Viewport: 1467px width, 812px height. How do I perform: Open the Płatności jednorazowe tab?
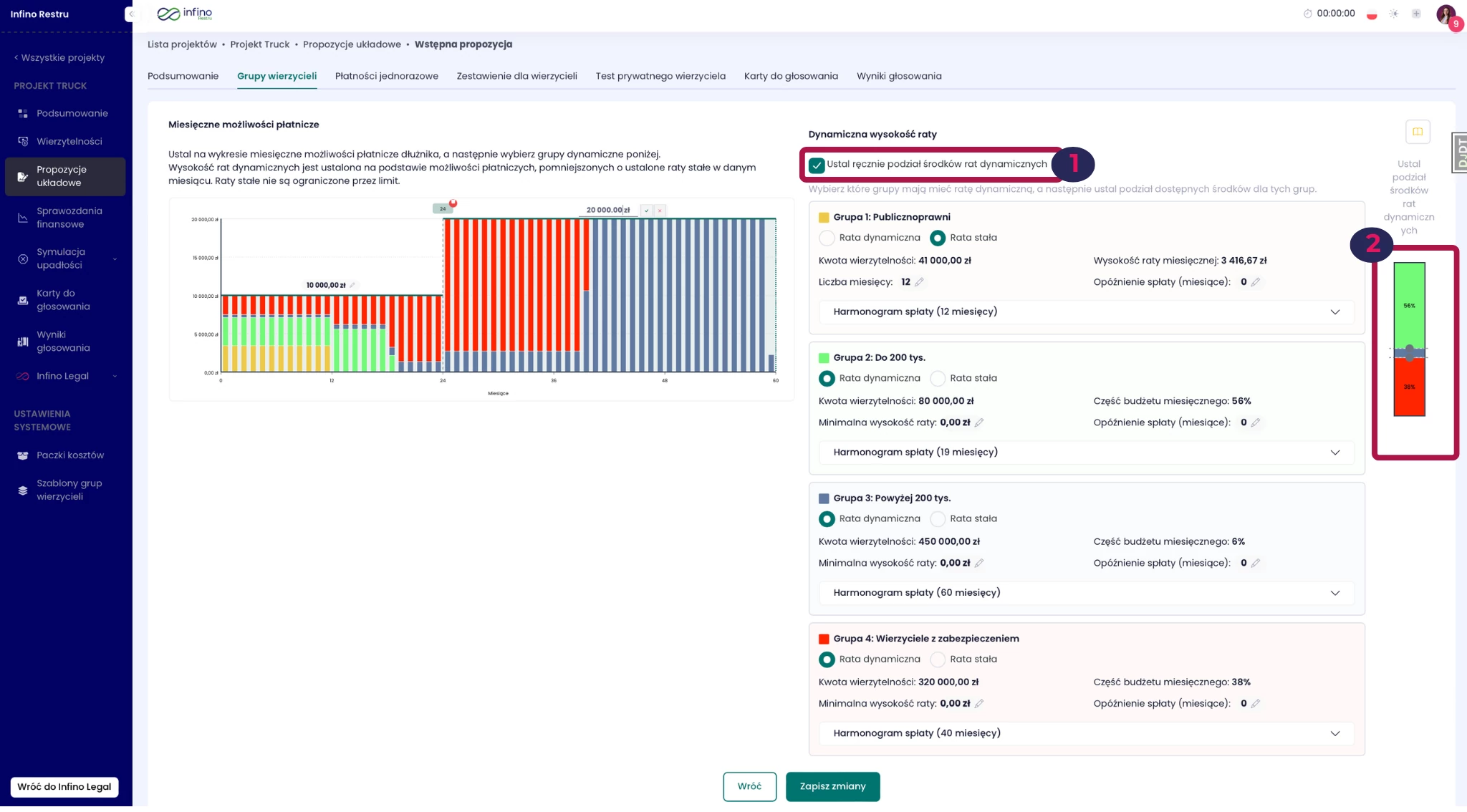[x=386, y=76]
